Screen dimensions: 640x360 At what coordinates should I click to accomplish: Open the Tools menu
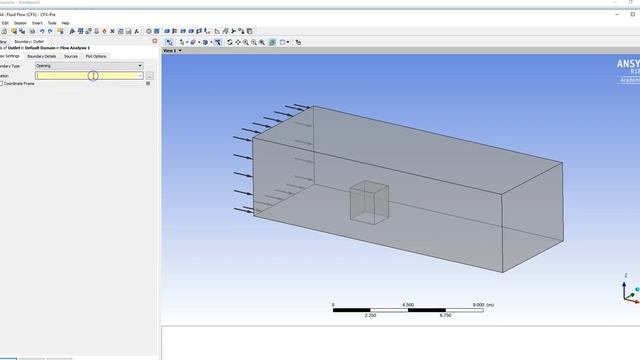pos(52,23)
